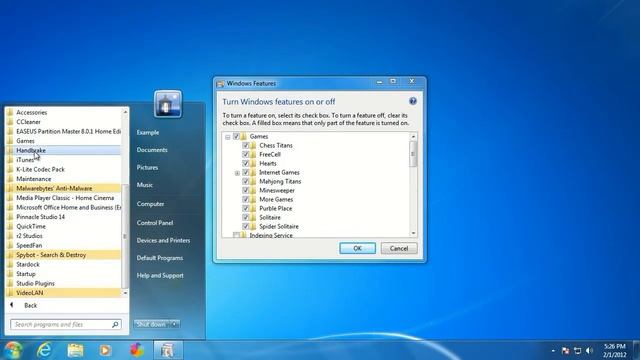Click the user account picture in Start menu
Image resolution: width=640 pixels, height=360 pixels.
(168, 104)
